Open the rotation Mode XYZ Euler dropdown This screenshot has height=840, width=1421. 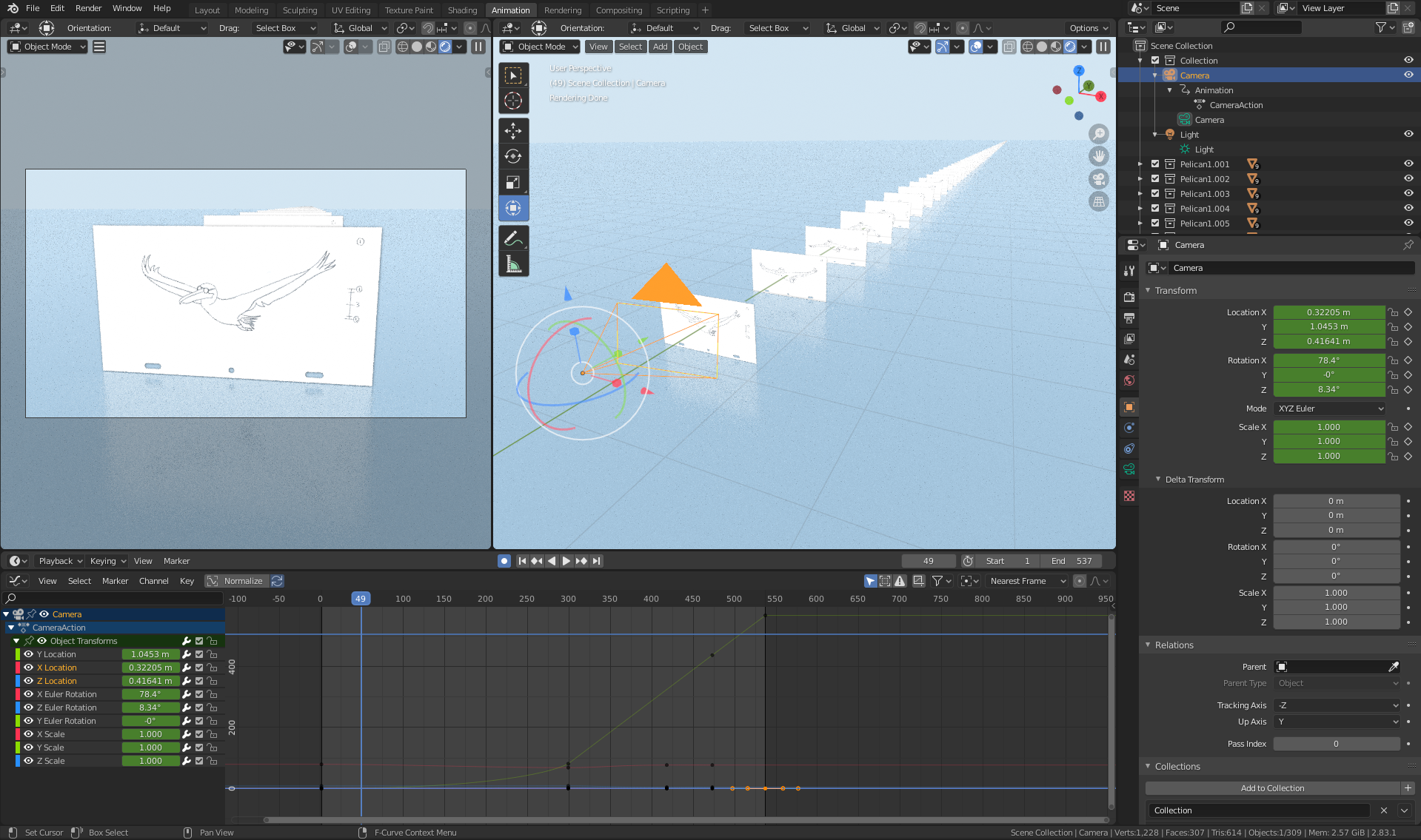click(1330, 409)
